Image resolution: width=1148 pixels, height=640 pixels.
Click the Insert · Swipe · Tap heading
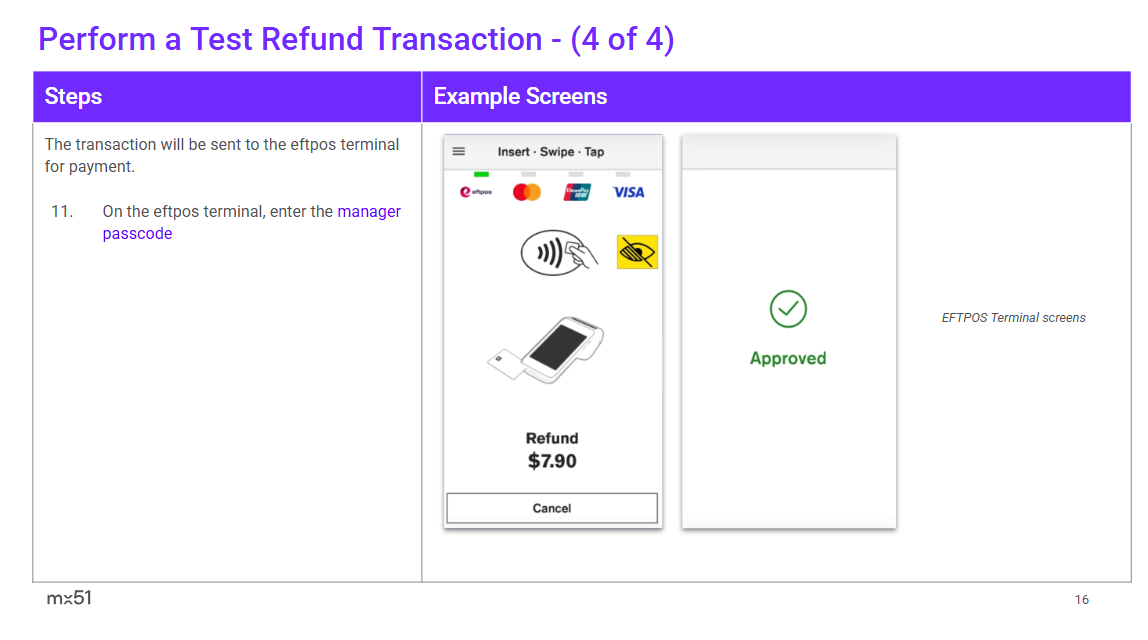(551, 152)
